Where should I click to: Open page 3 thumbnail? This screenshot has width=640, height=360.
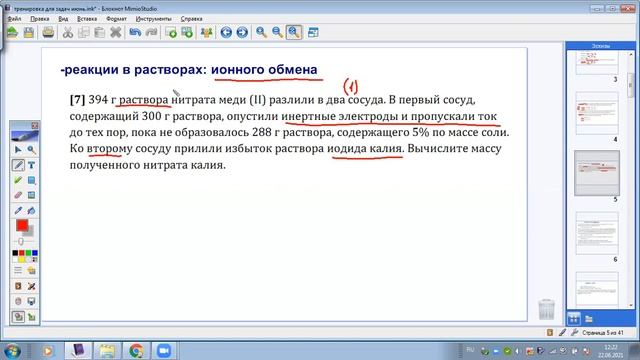597,63
